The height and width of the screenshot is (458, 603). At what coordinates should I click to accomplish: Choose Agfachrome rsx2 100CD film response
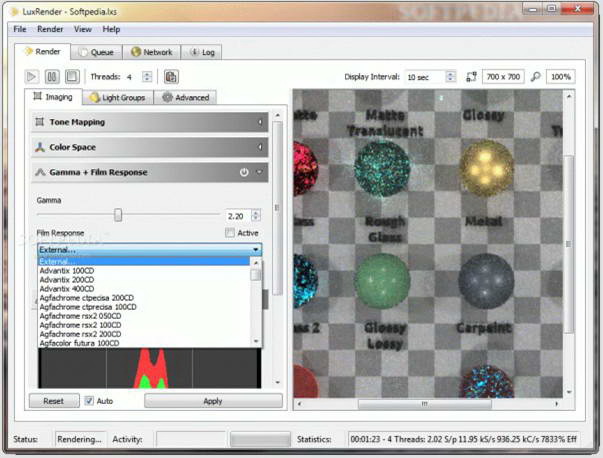click(80, 325)
